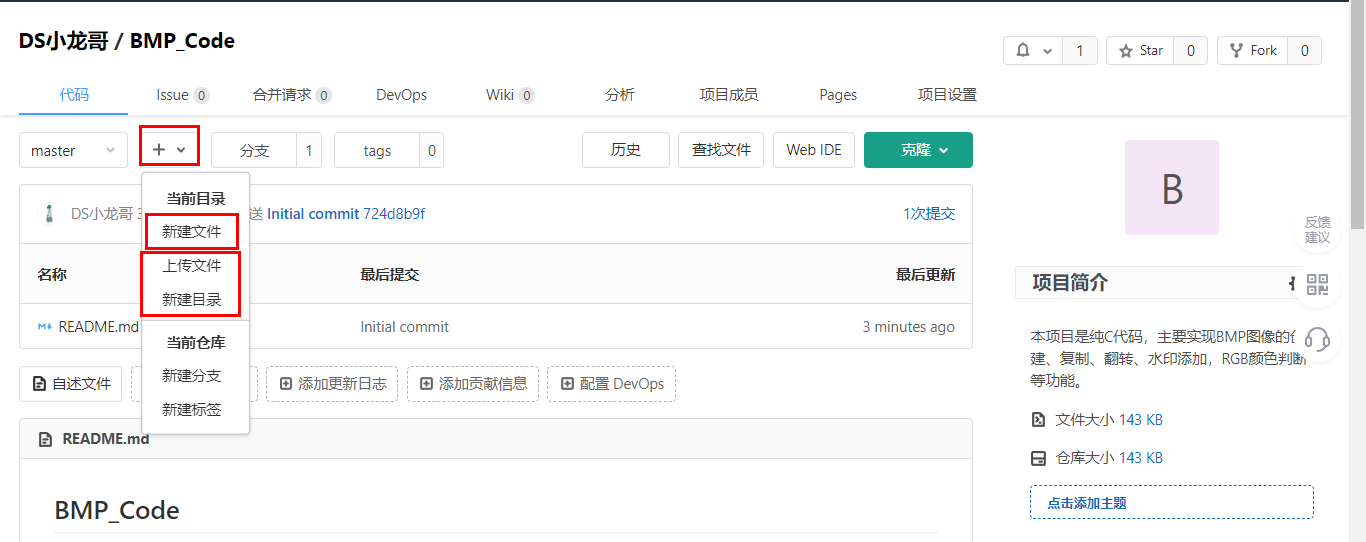The image size is (1366, 542).
Task: Switch to the 代码 tab
Action: 74,95
